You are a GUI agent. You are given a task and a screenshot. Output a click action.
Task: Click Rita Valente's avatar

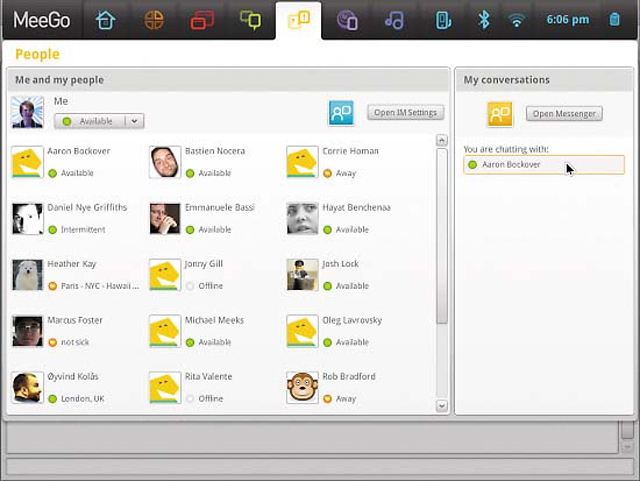click(x=165, y=387)
